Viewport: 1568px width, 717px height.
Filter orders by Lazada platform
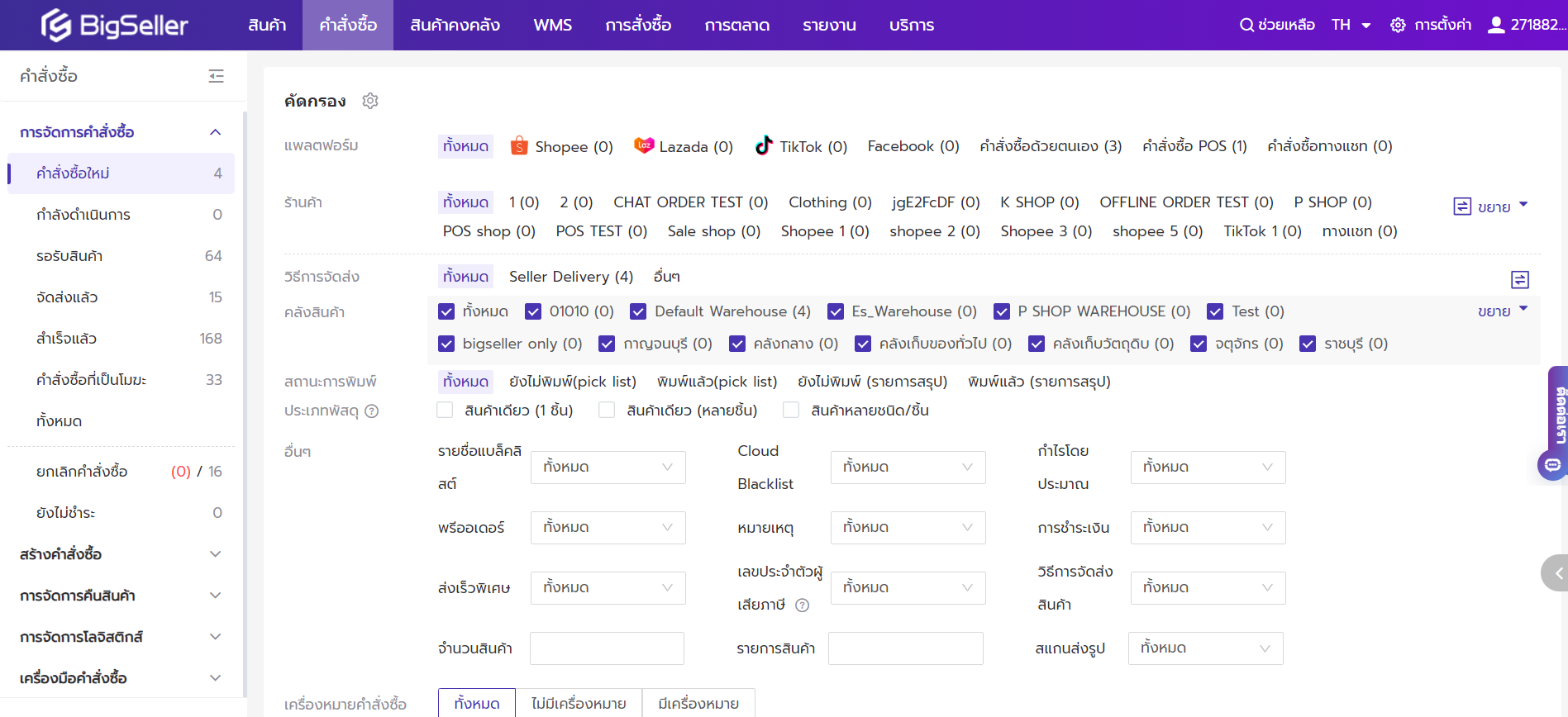[x=683, y=146]
